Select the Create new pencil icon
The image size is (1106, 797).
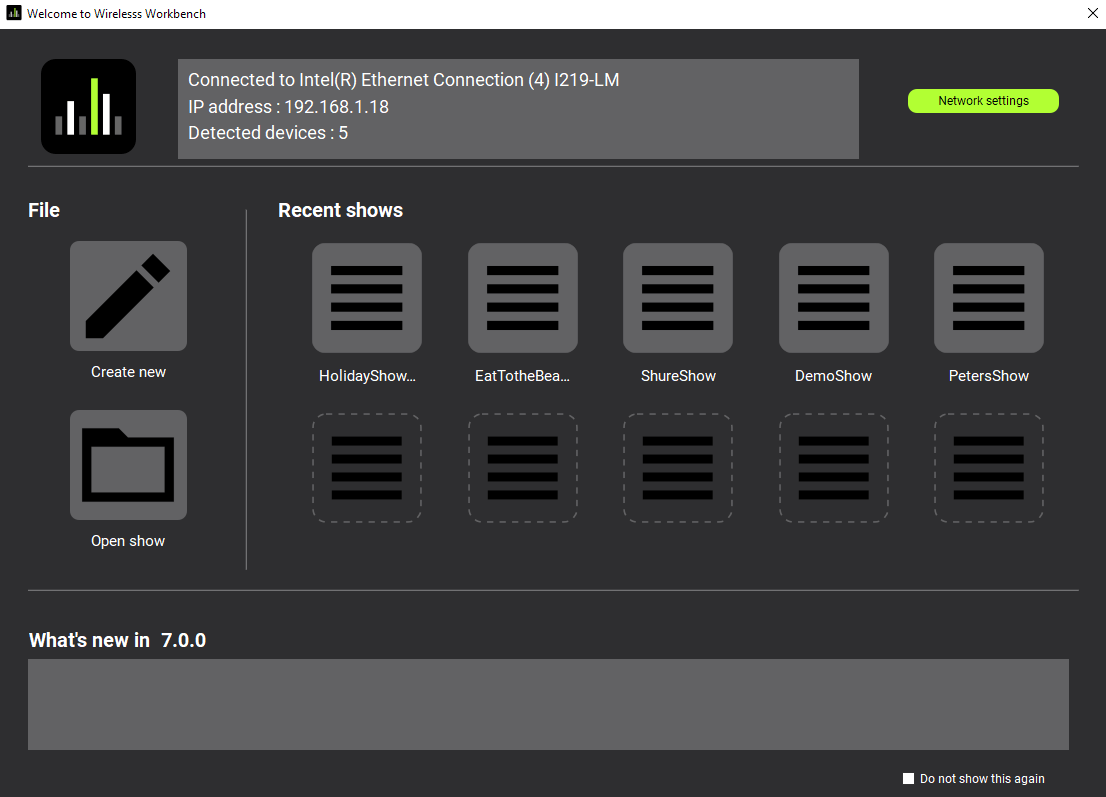coord(128,296)
